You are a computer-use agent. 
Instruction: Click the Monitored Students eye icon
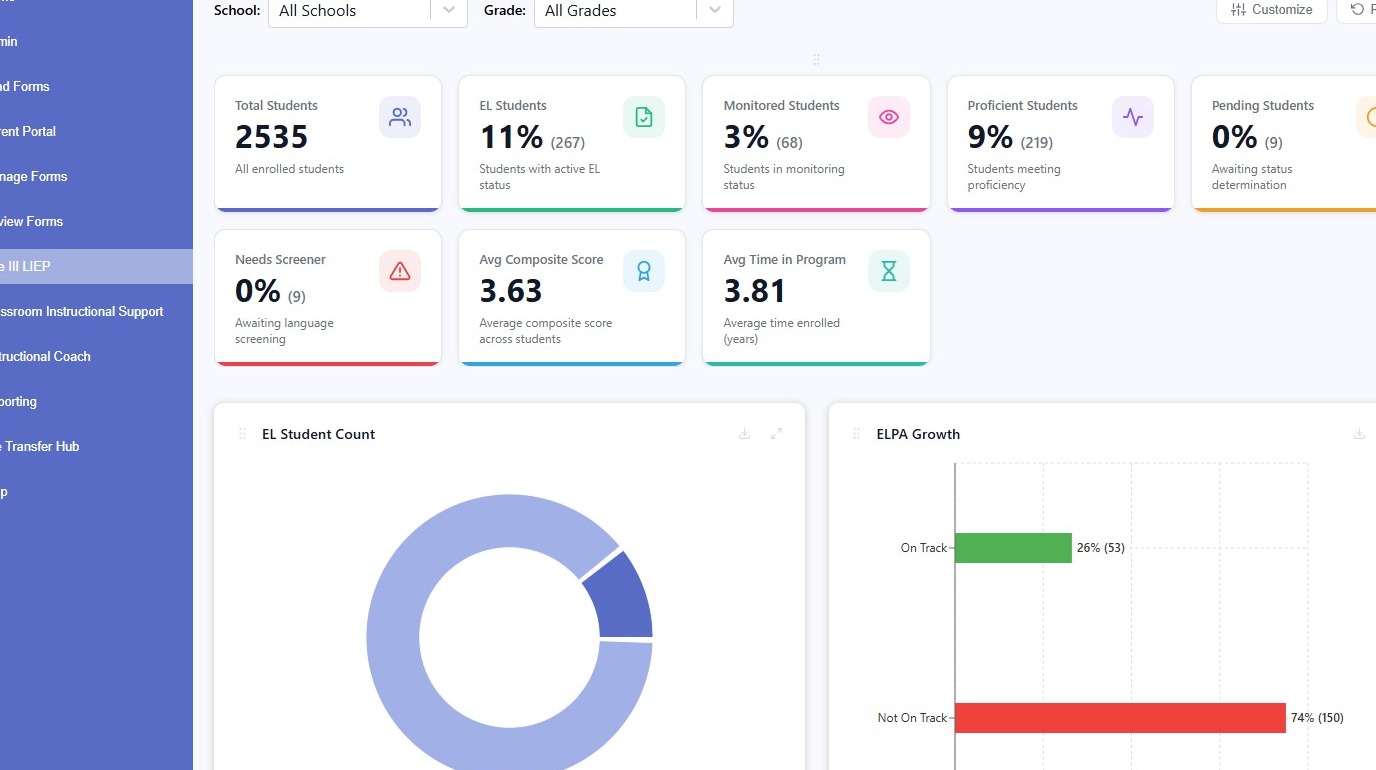click(x=889, y=117)
